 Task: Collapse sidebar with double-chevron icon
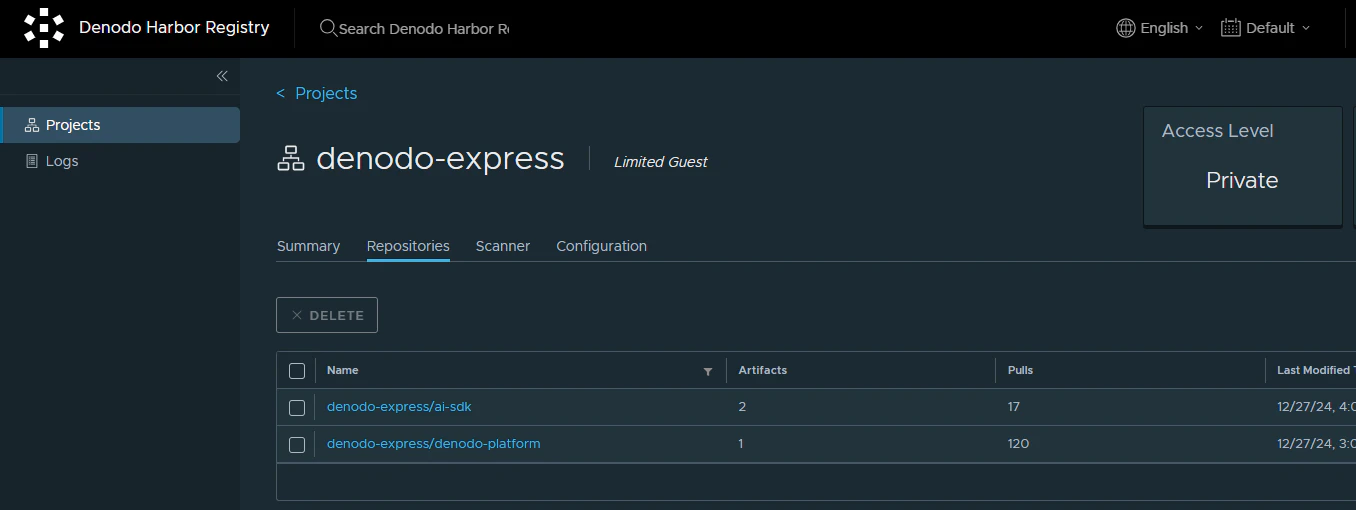pos(222,76)
